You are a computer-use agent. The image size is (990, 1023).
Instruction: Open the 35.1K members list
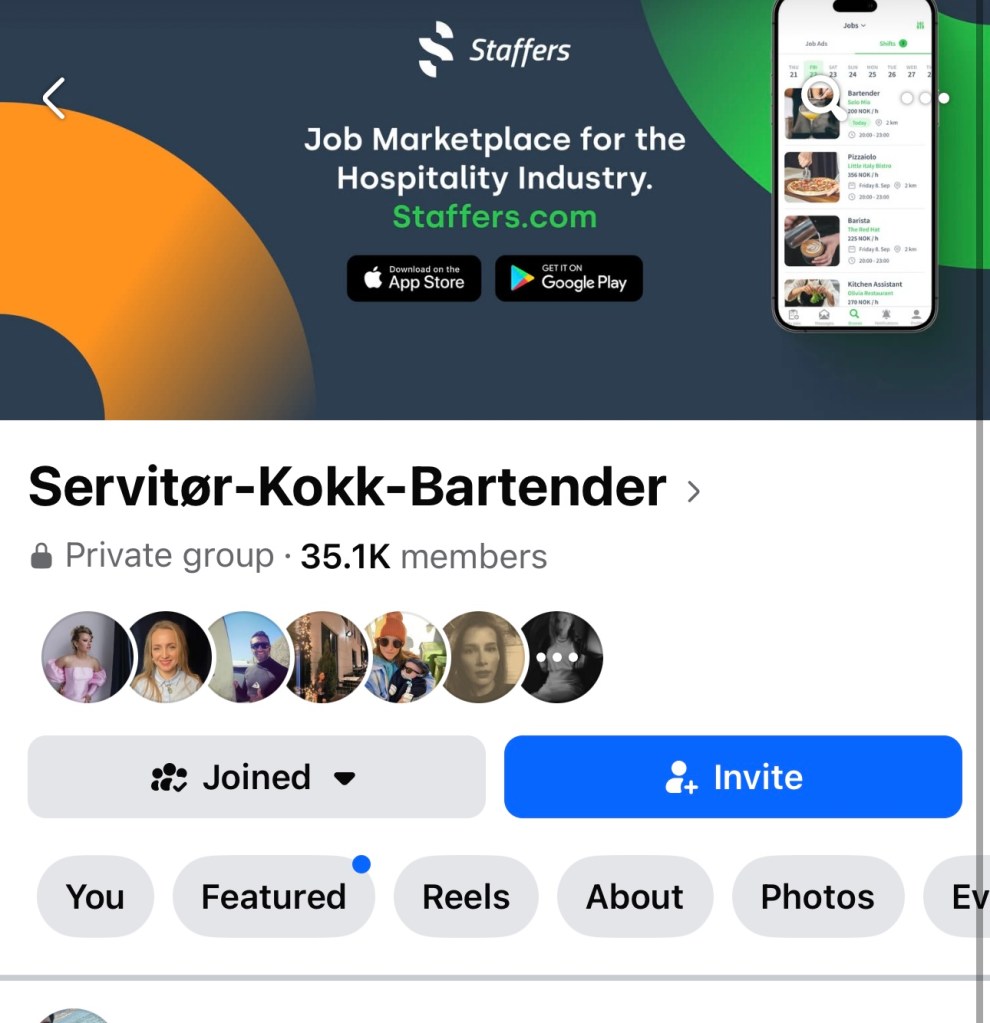[424, 557]
